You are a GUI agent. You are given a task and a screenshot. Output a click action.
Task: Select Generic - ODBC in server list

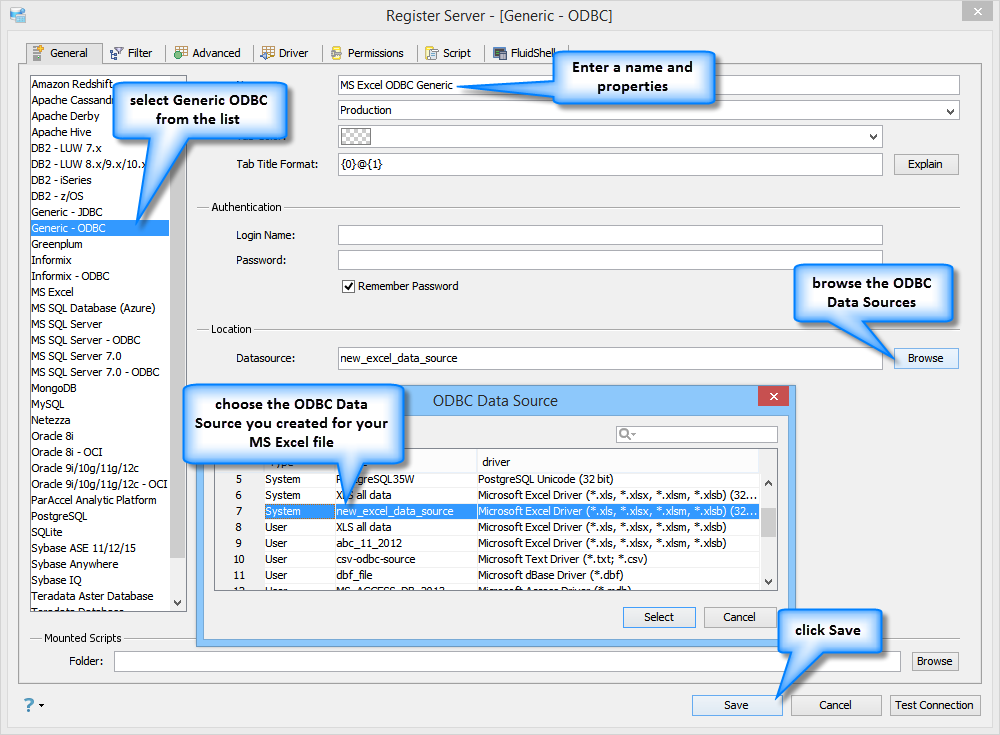[x=99, y=228]
